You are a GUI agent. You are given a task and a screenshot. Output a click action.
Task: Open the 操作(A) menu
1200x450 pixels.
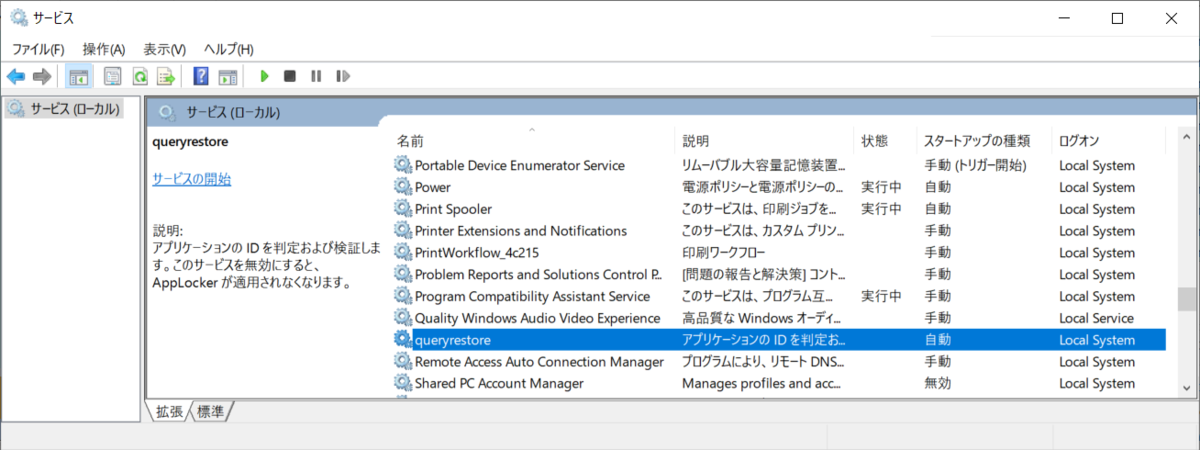(104, 49)
